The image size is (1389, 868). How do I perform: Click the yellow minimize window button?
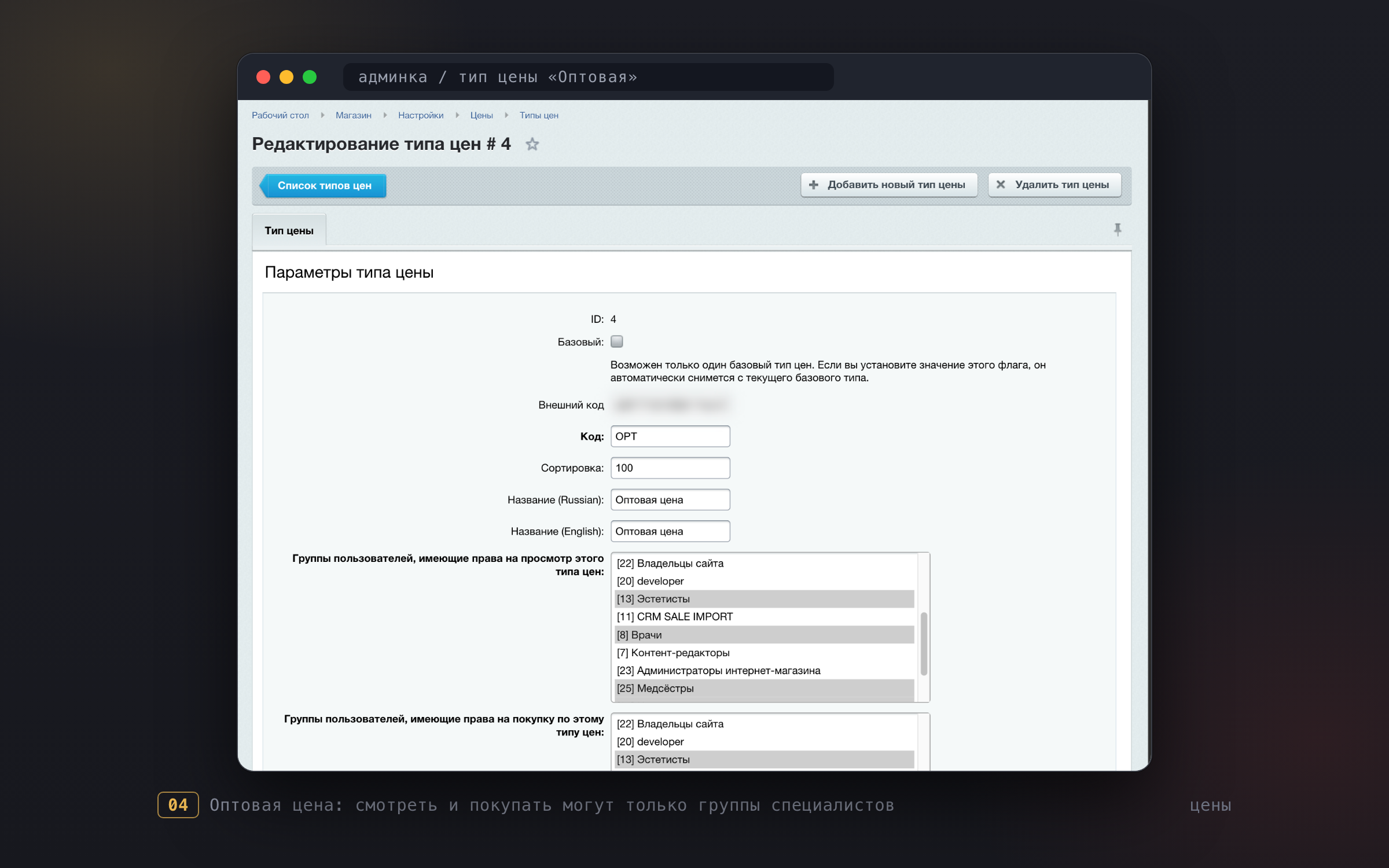(x=286, y=77)
